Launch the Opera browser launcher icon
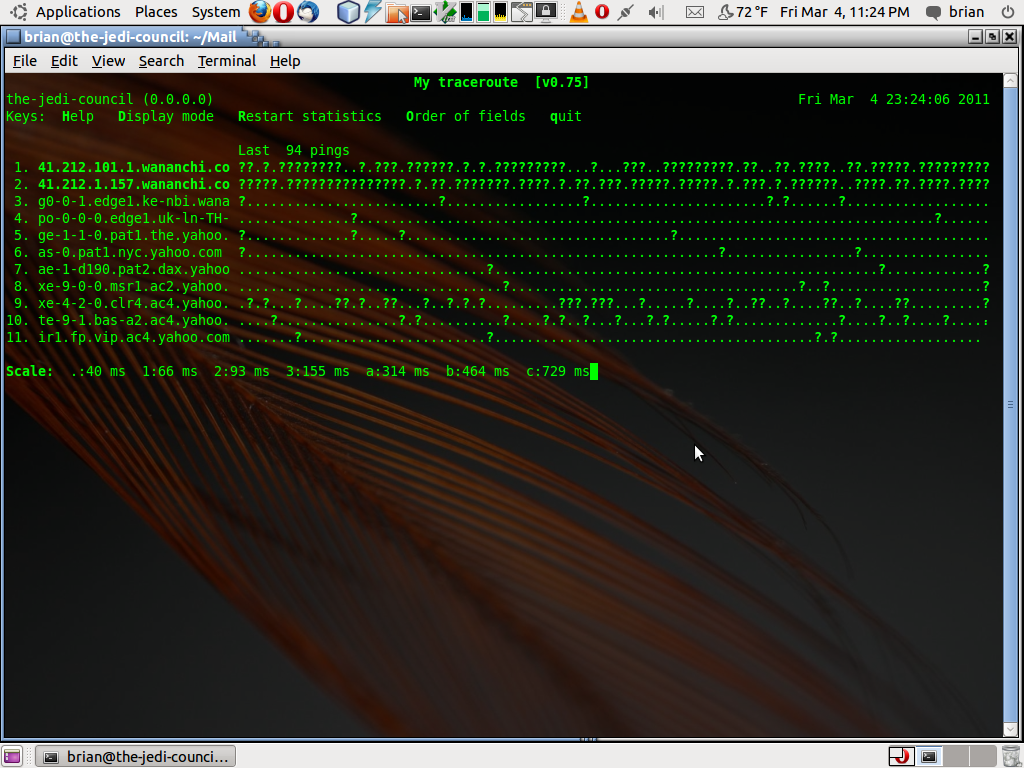1024x768 pixels. coord(283,12)
